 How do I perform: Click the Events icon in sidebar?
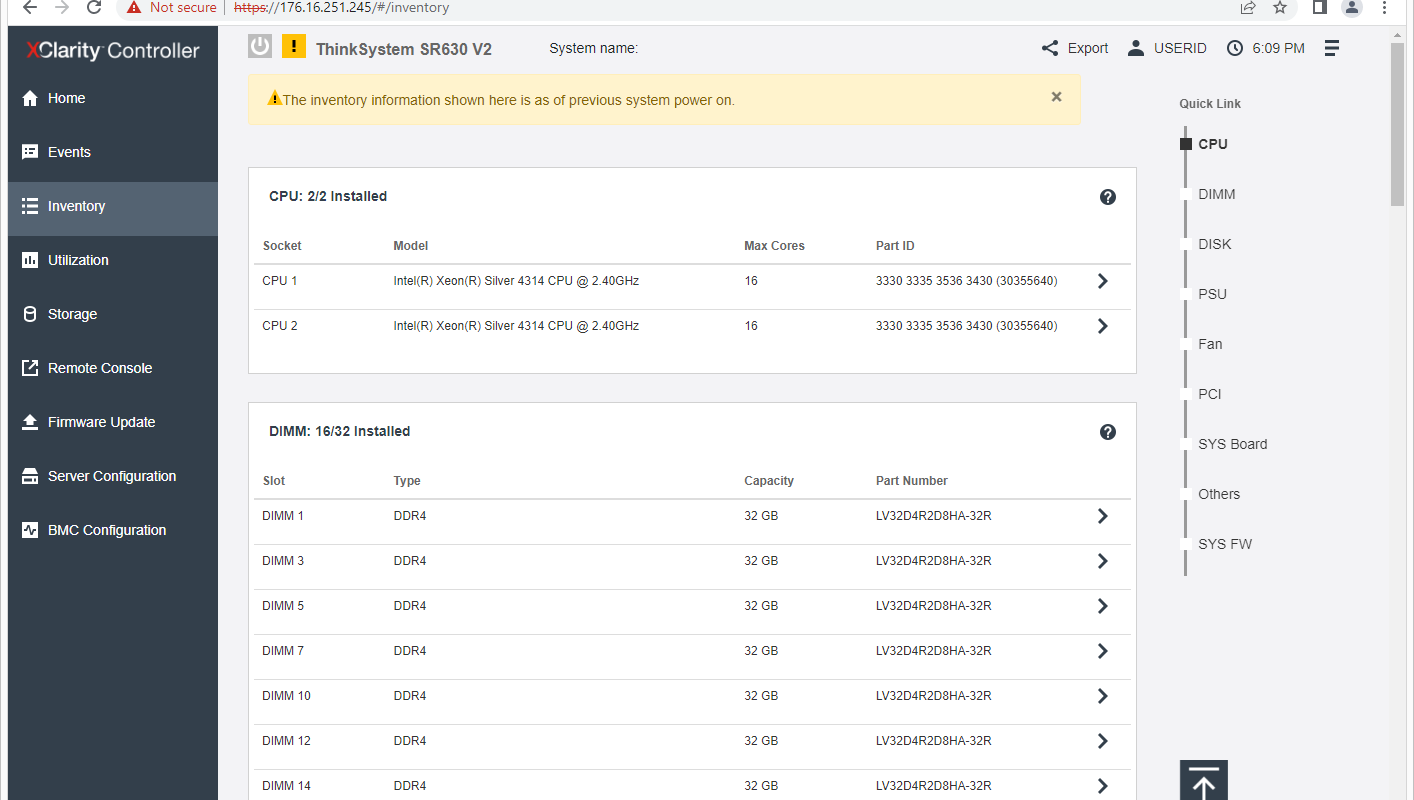pos(30,152)
